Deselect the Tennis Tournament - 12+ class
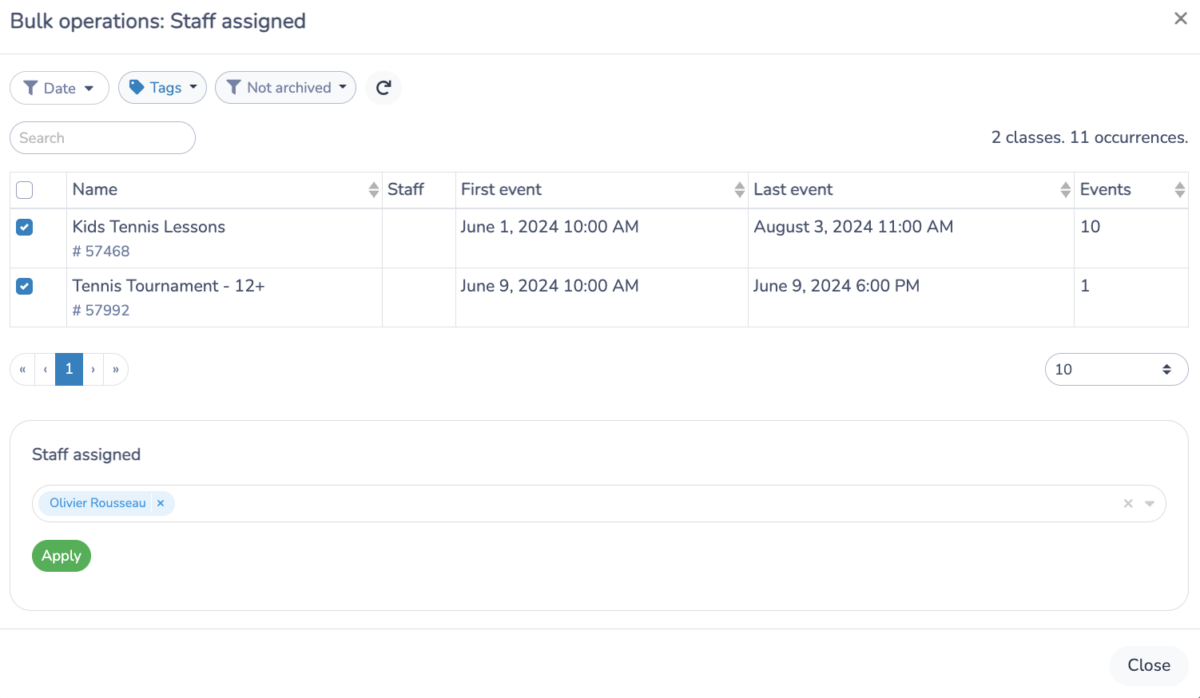This screenshot has height=698, width=1200. [26, 285]
